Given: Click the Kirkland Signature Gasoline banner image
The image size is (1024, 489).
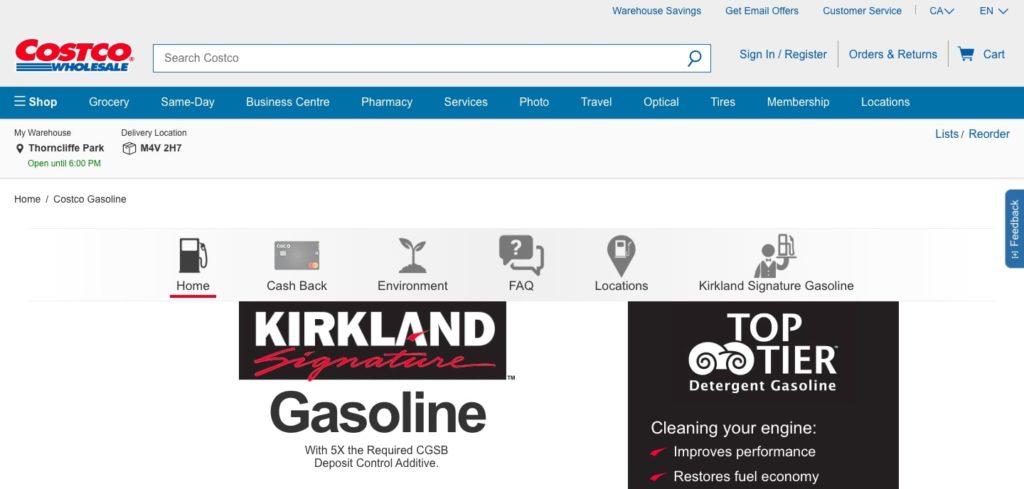Looking at the screenshot, I should point(377,385).
